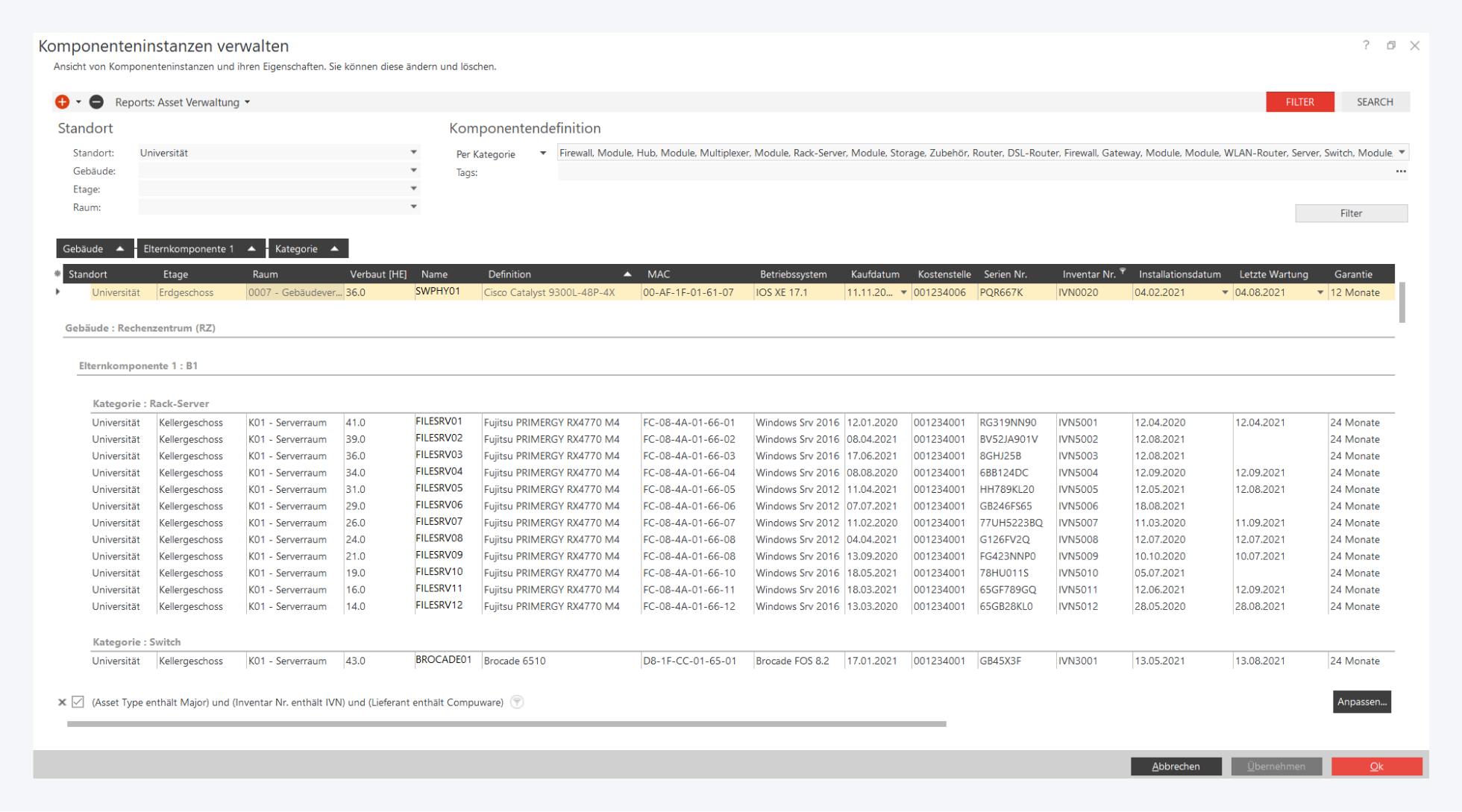Open the Tags ellipsis picker
The height and width of the screenshot is (812, 1462).
coord(1401,171)
